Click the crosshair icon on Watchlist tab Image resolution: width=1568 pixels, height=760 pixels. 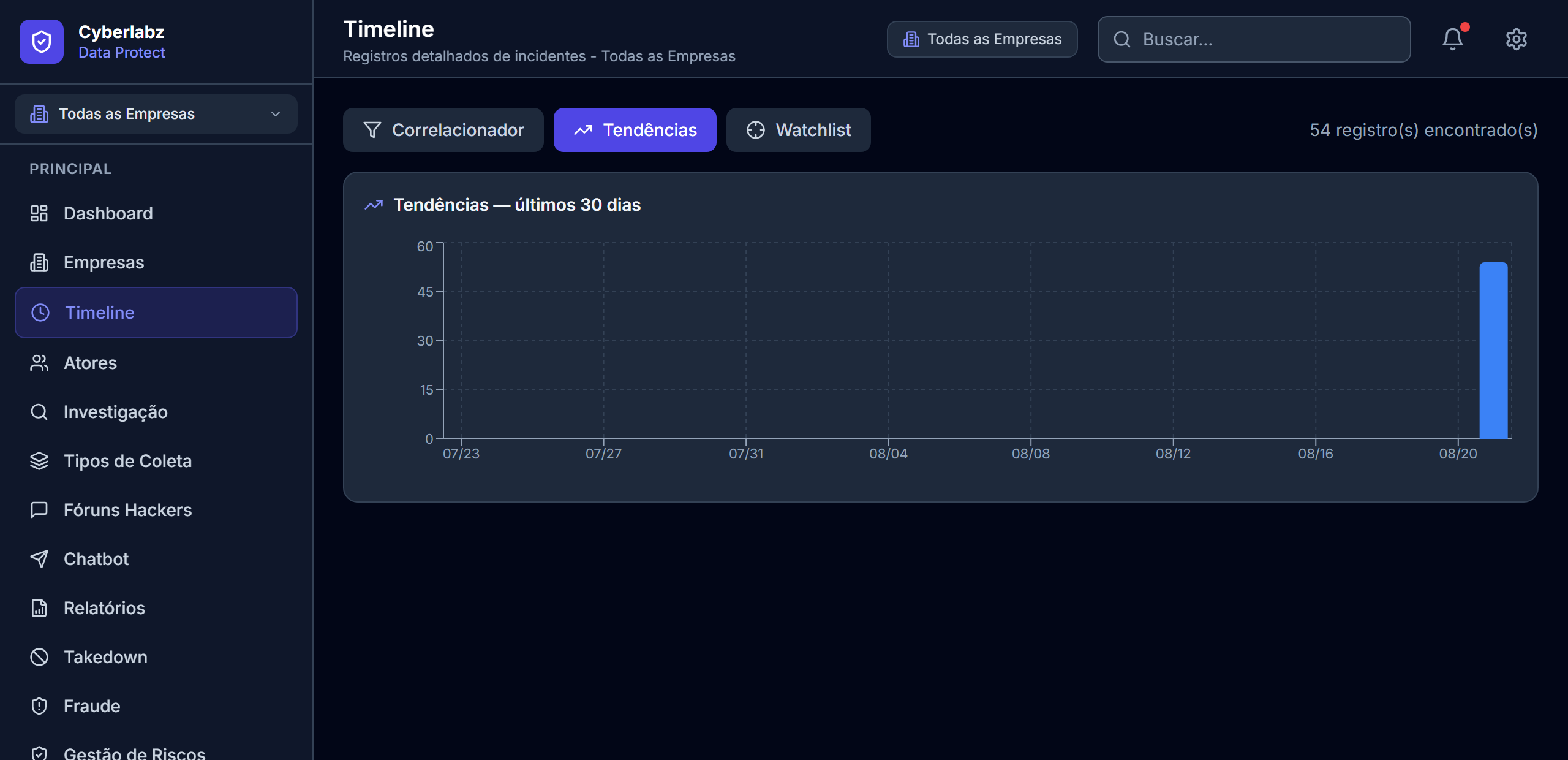(756, 130)
